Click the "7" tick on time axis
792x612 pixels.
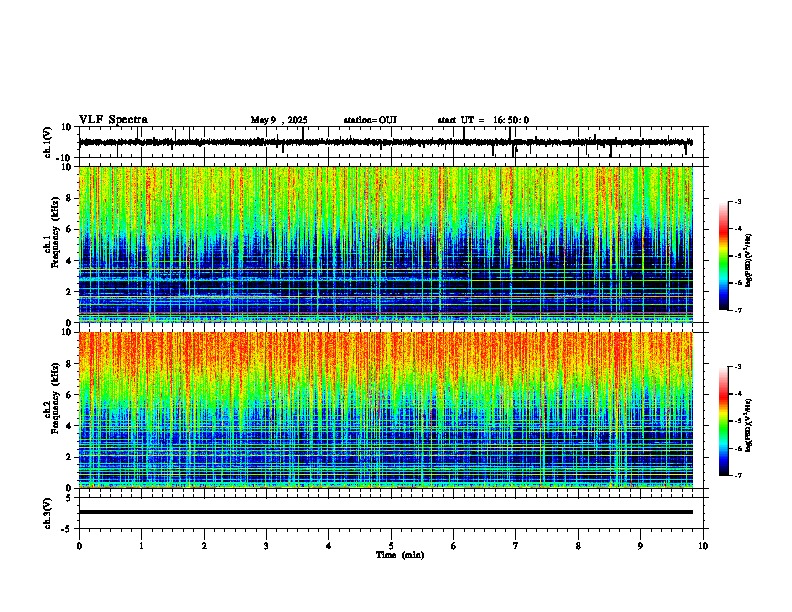(516, 546)
